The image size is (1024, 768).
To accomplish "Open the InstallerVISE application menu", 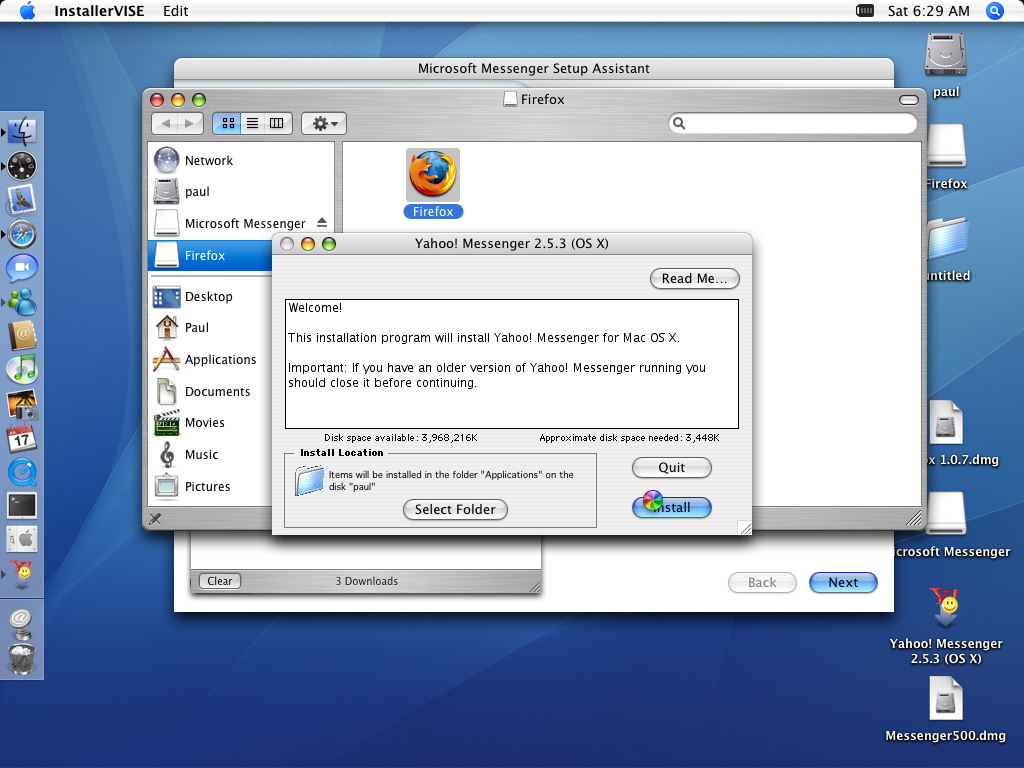I will tap(99, 11).
